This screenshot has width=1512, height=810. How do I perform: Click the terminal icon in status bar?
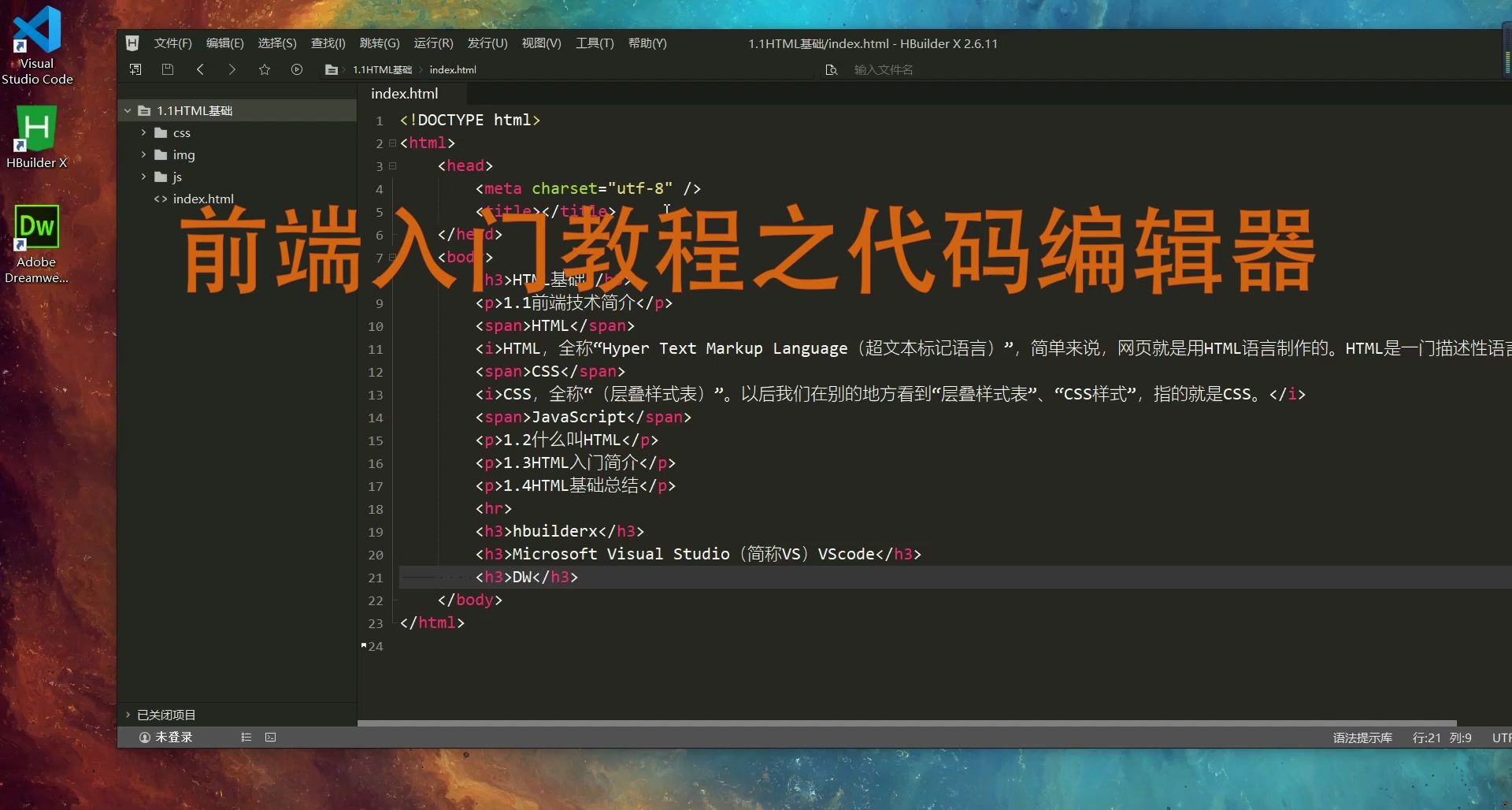coord(271,738)
